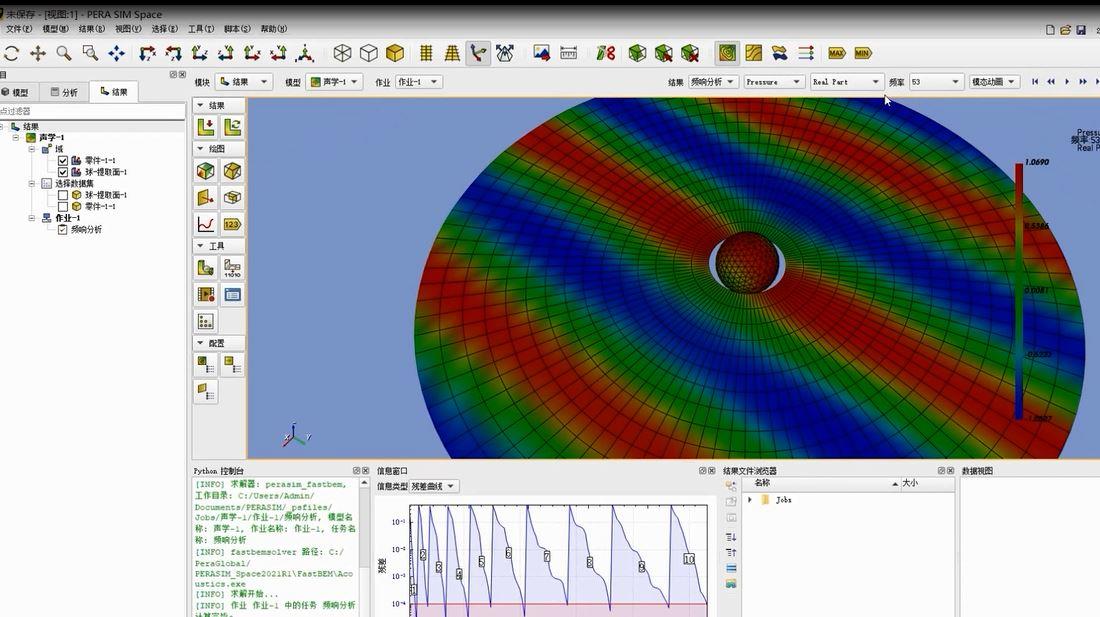The height and width of the screenshot is (617, 1100).
Task: Expand the Jobs folder in file browser
Action: click(750, 500)
